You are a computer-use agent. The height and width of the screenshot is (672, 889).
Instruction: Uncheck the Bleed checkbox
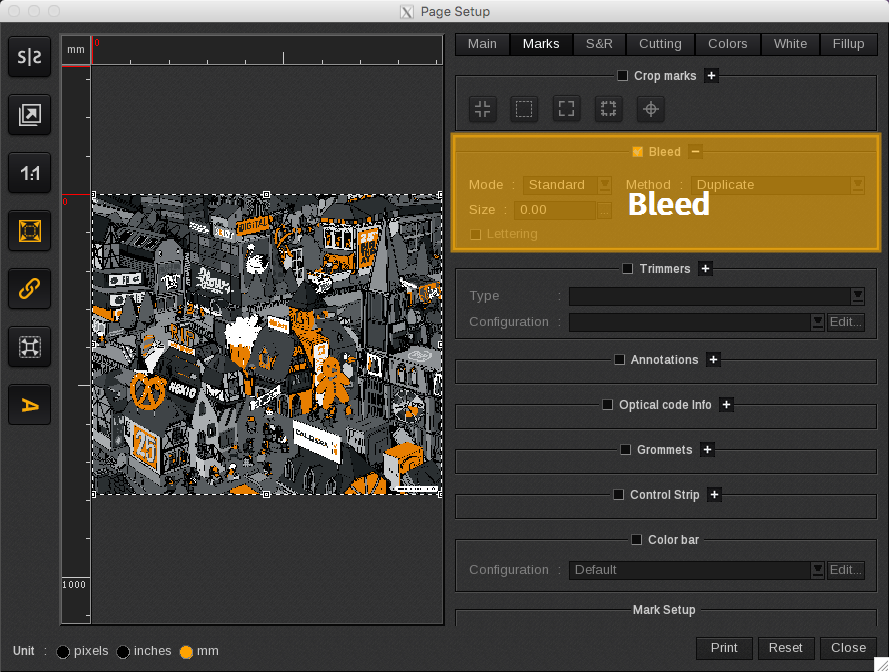[638, 152]
